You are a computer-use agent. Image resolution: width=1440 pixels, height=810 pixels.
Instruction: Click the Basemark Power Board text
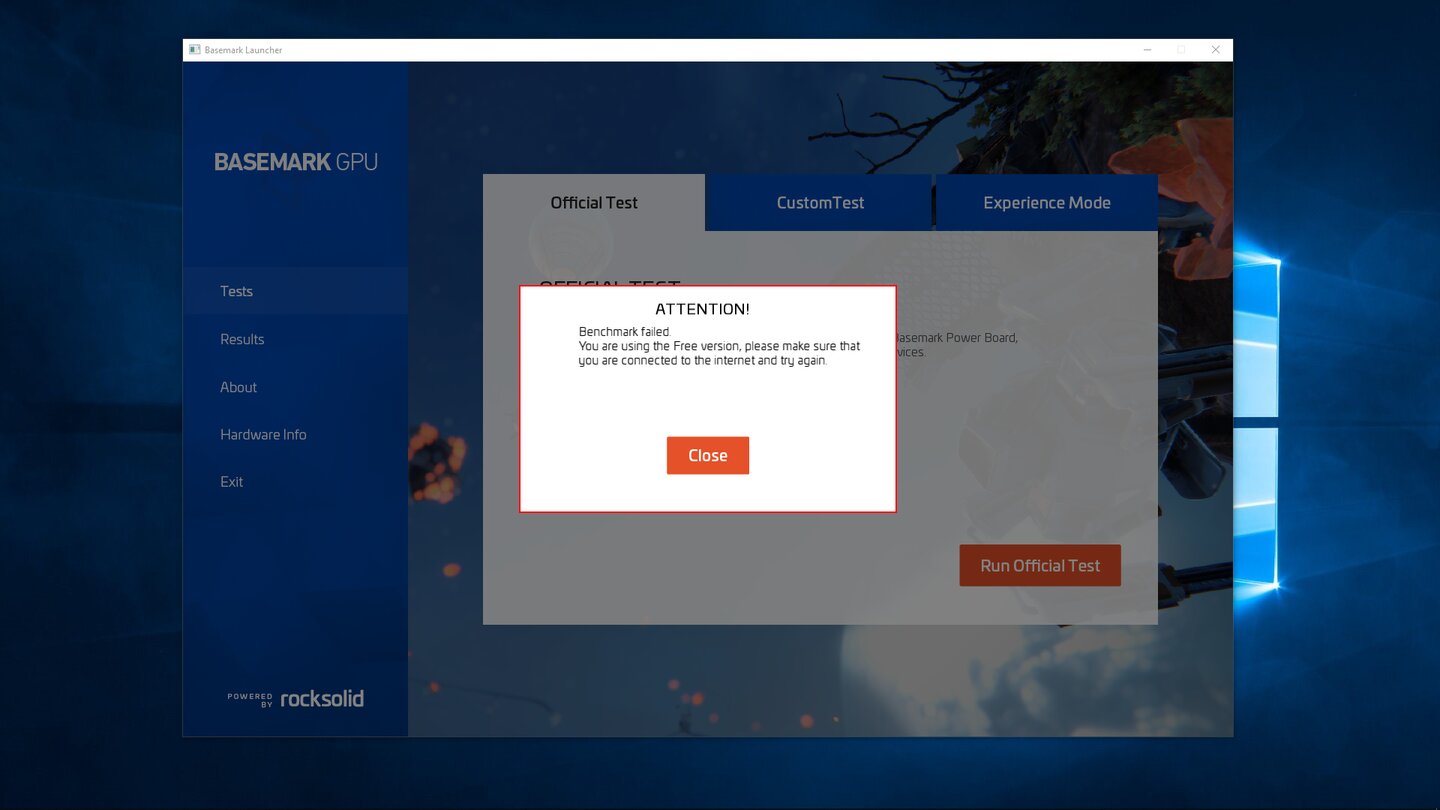(956, 338)
